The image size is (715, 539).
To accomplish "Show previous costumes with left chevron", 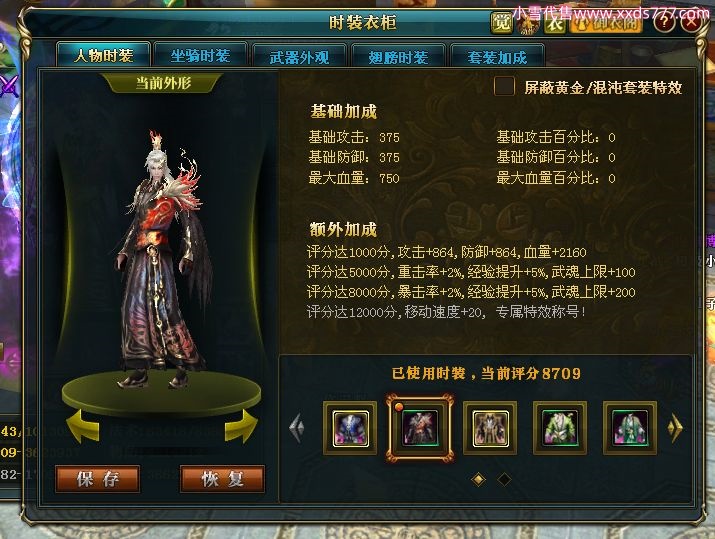I will coord(297,428).
